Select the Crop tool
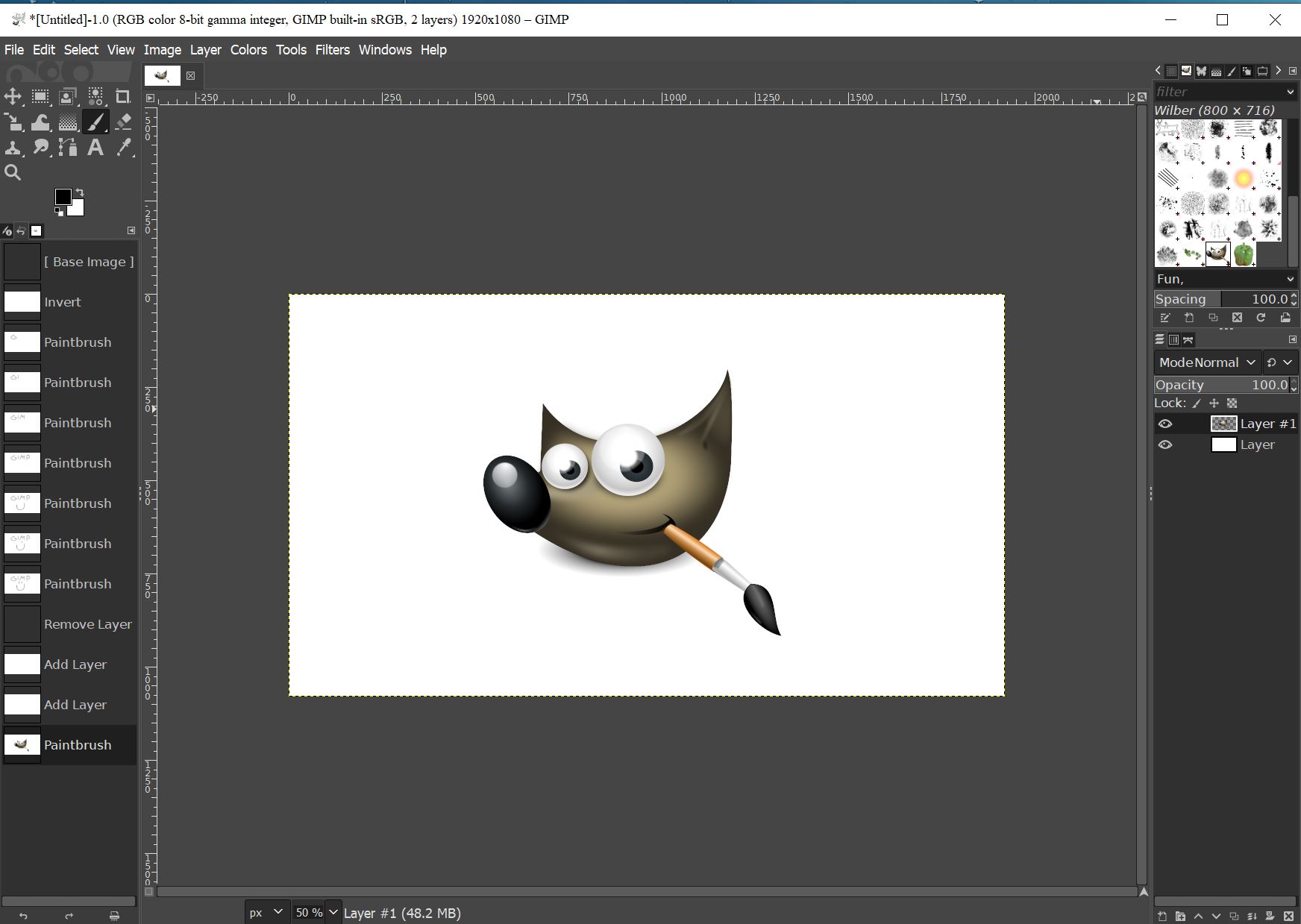Image resolution: width=1301 pixels, height=924 pixels. click(x=123, y=96)
